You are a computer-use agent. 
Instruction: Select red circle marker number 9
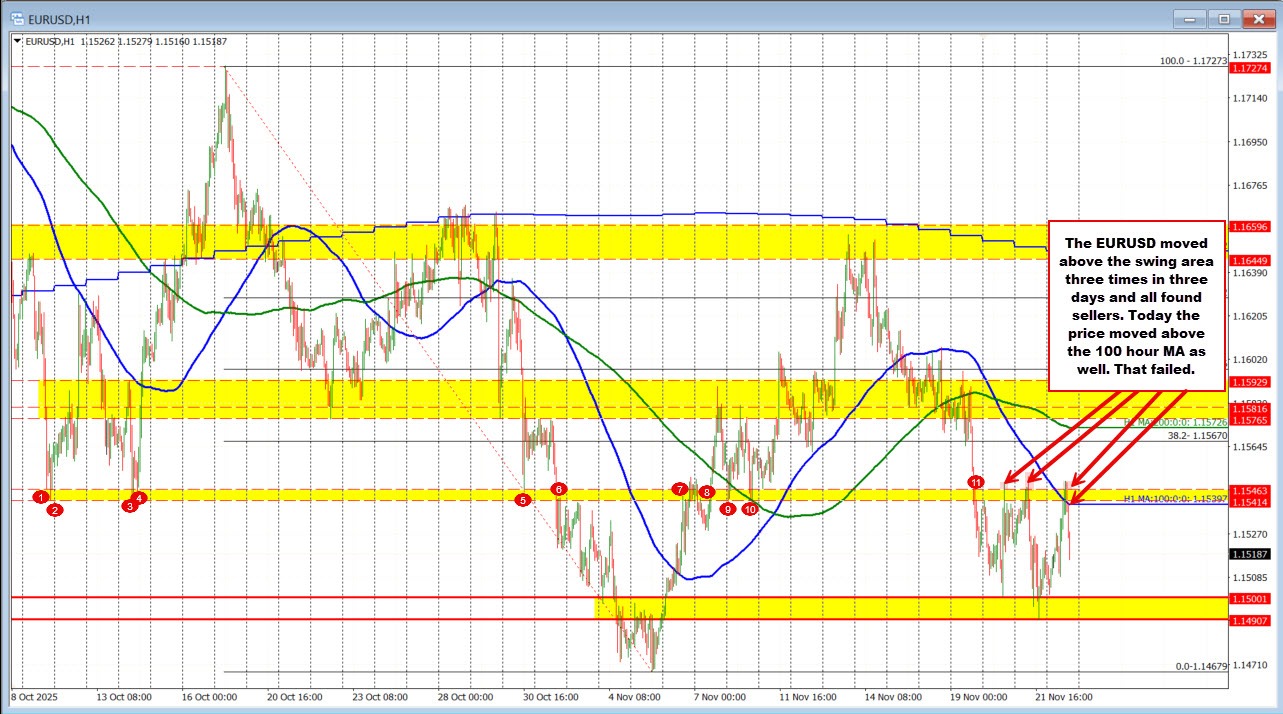coord(728,509)
